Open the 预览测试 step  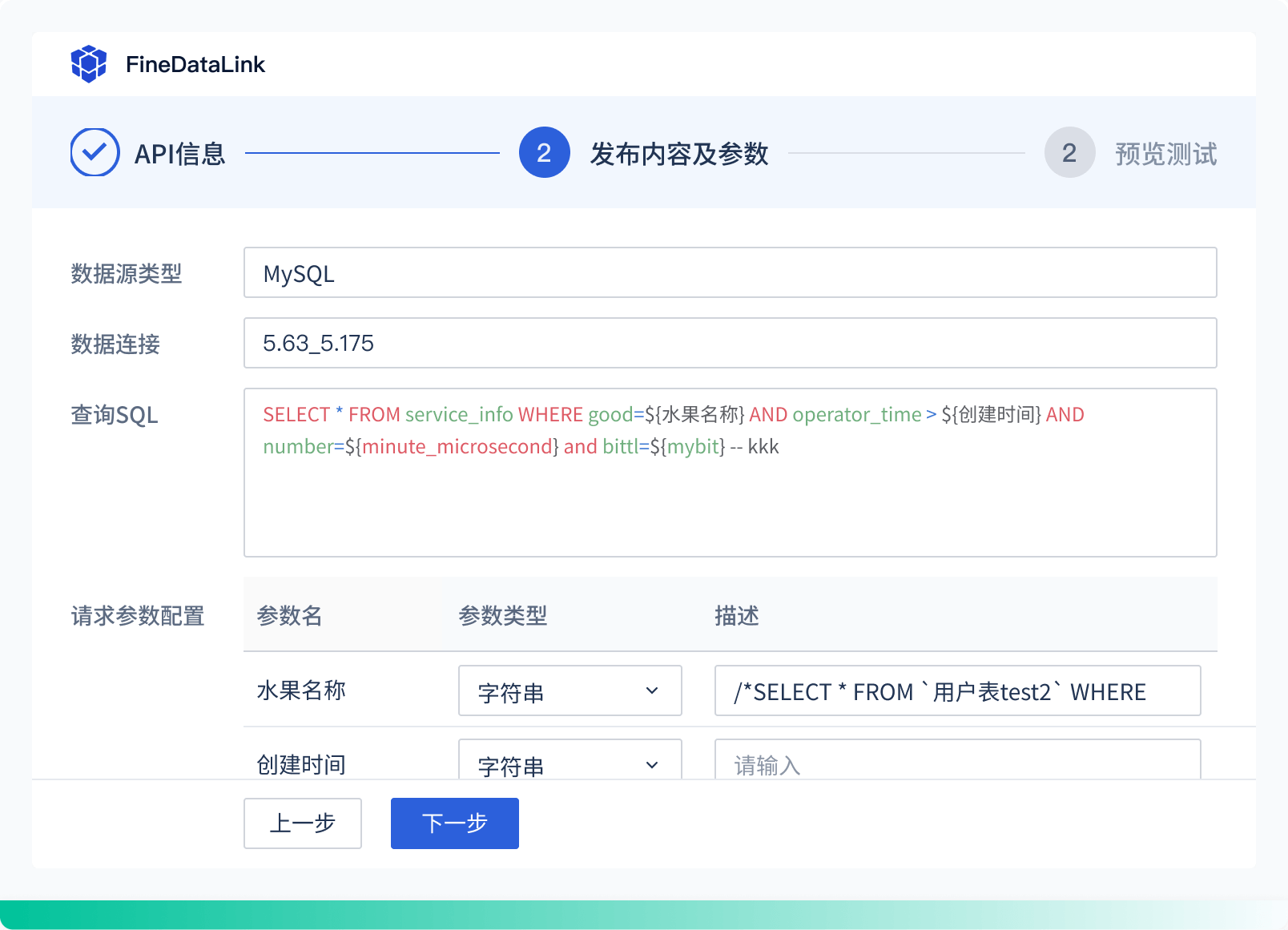[x=1165, y=154]
